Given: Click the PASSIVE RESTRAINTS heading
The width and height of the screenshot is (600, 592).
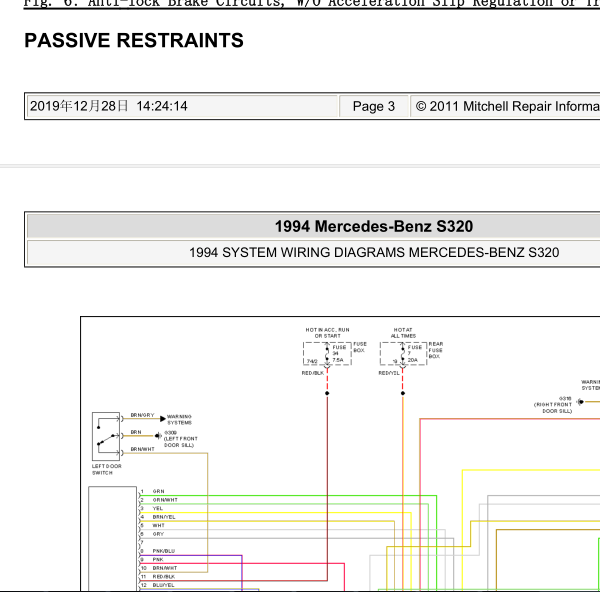Looking at the screenshot, I should [134, 40].
